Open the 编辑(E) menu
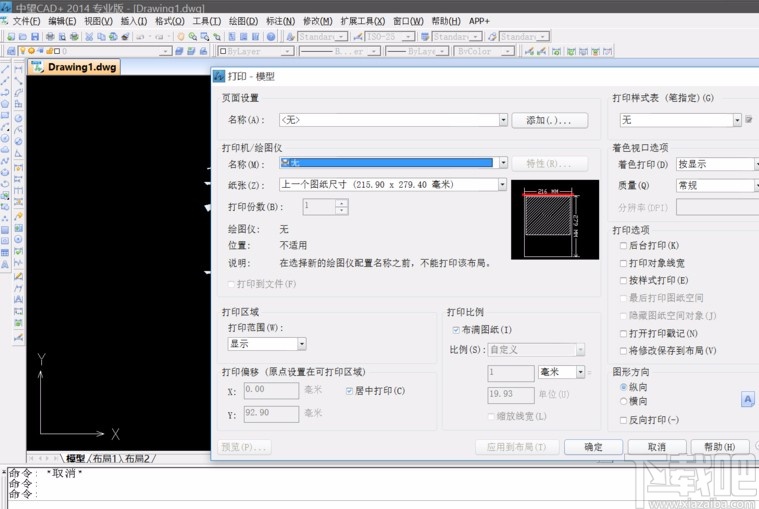 (62, 21)
